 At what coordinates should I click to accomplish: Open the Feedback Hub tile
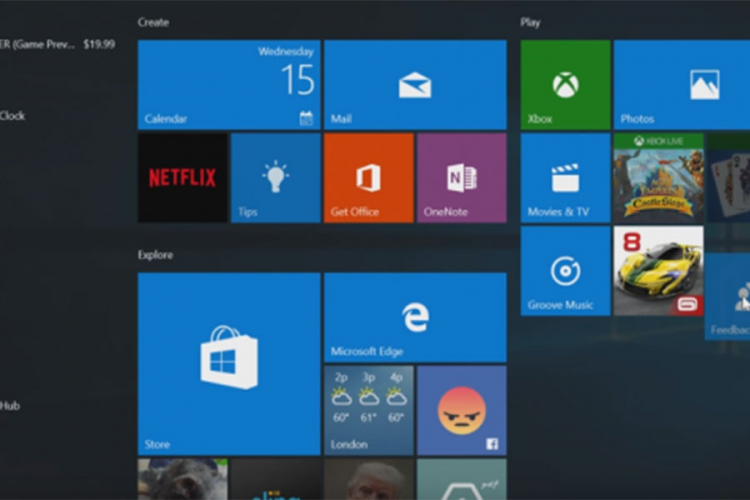728,297
